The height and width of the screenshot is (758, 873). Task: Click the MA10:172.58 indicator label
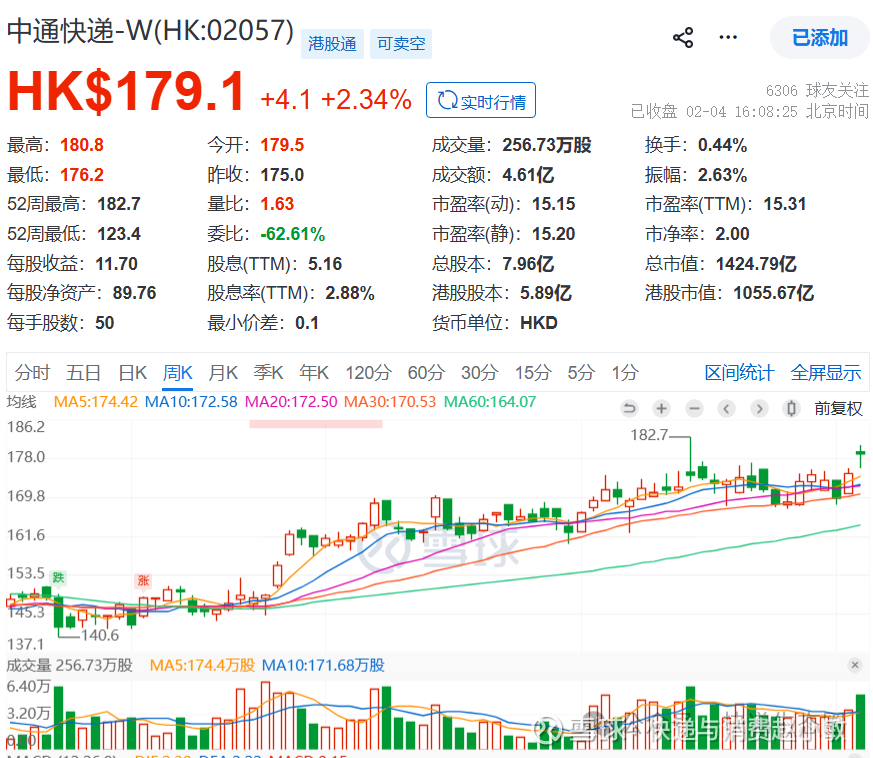tap(191, 402)
